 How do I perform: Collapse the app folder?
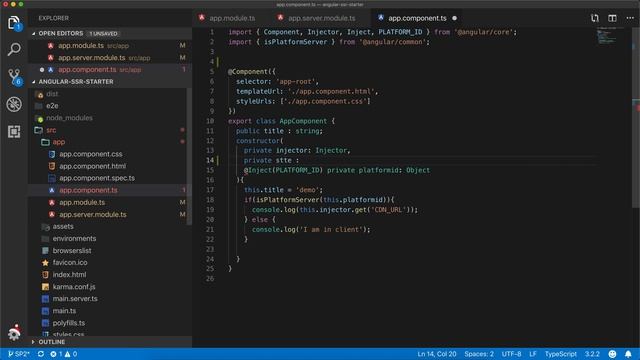pos(58,142)
